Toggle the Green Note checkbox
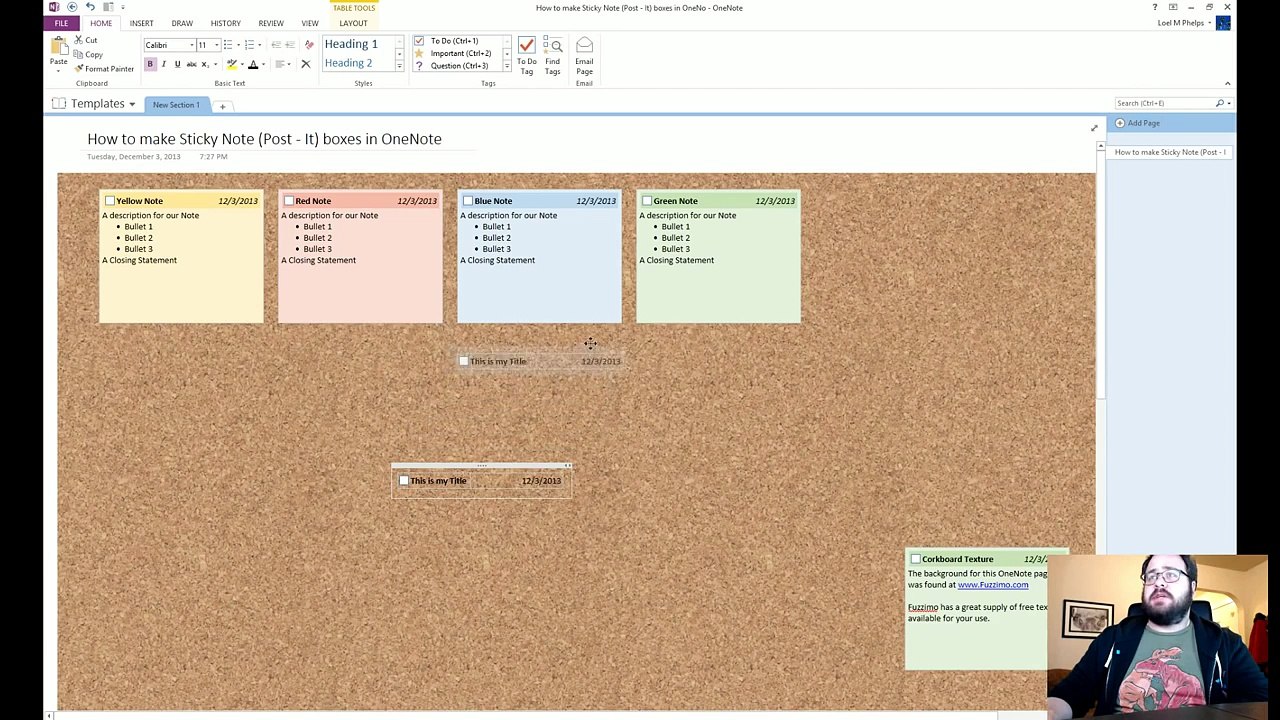 (646, 201)
